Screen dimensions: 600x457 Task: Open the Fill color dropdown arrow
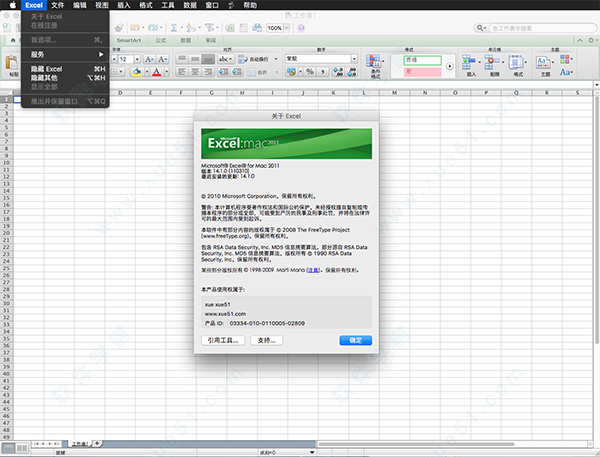[147, 72]
